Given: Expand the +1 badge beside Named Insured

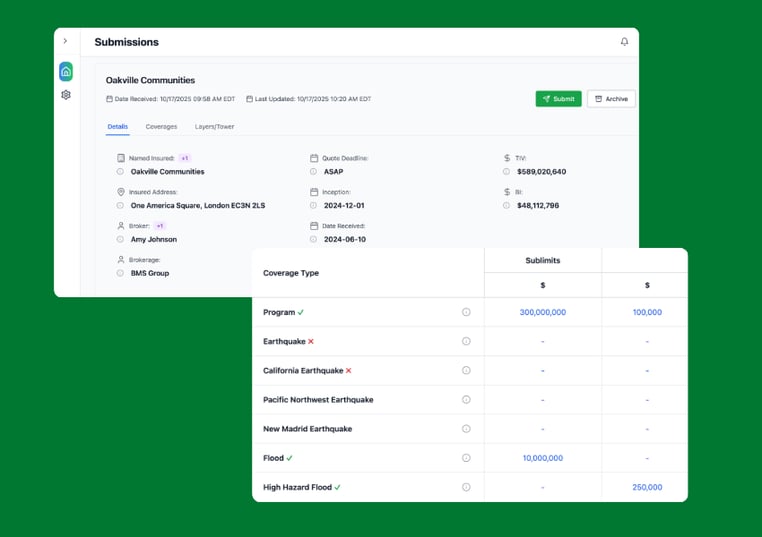Looking at the screenshot, I should coord(185,158).
